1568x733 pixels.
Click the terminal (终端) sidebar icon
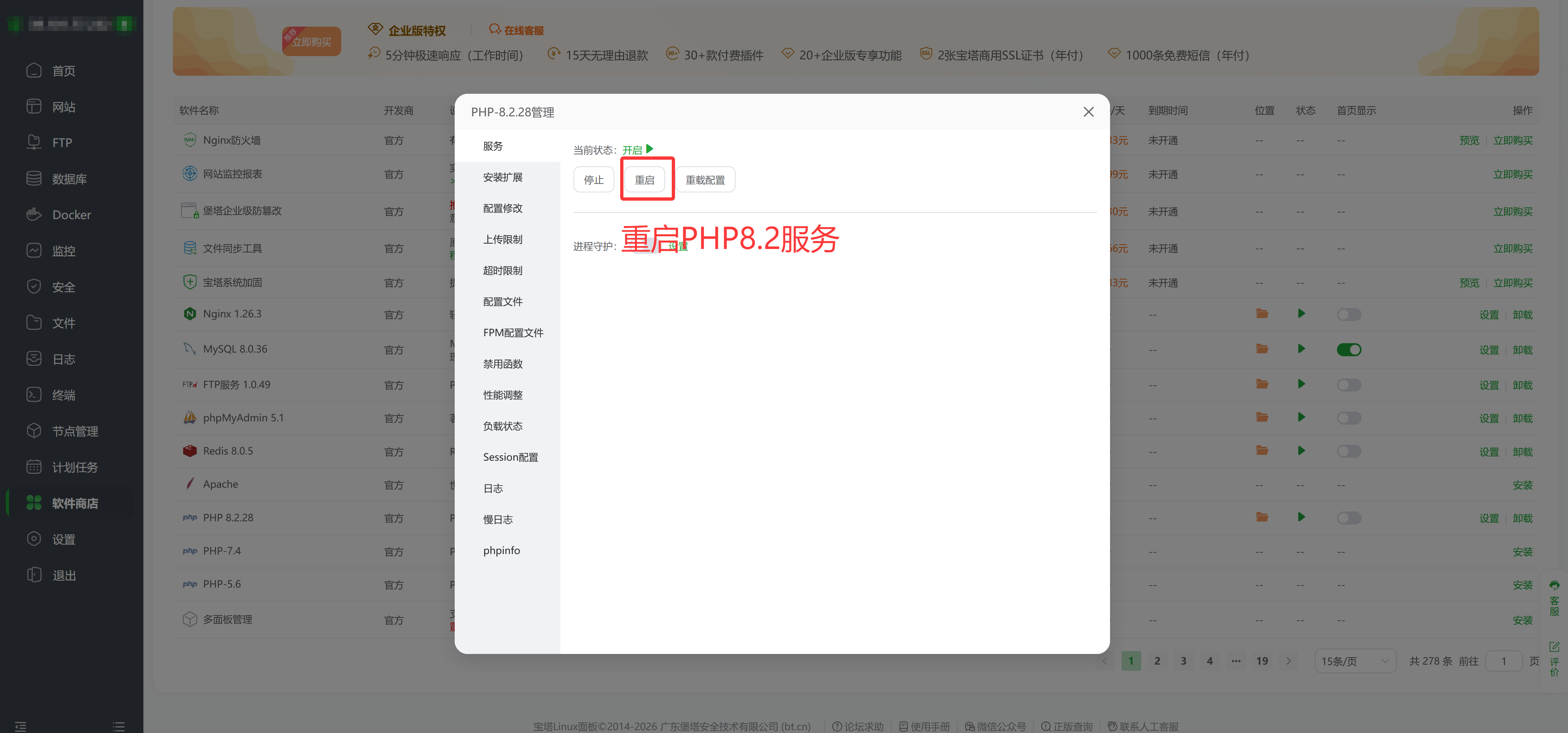[x=34, y=394]
